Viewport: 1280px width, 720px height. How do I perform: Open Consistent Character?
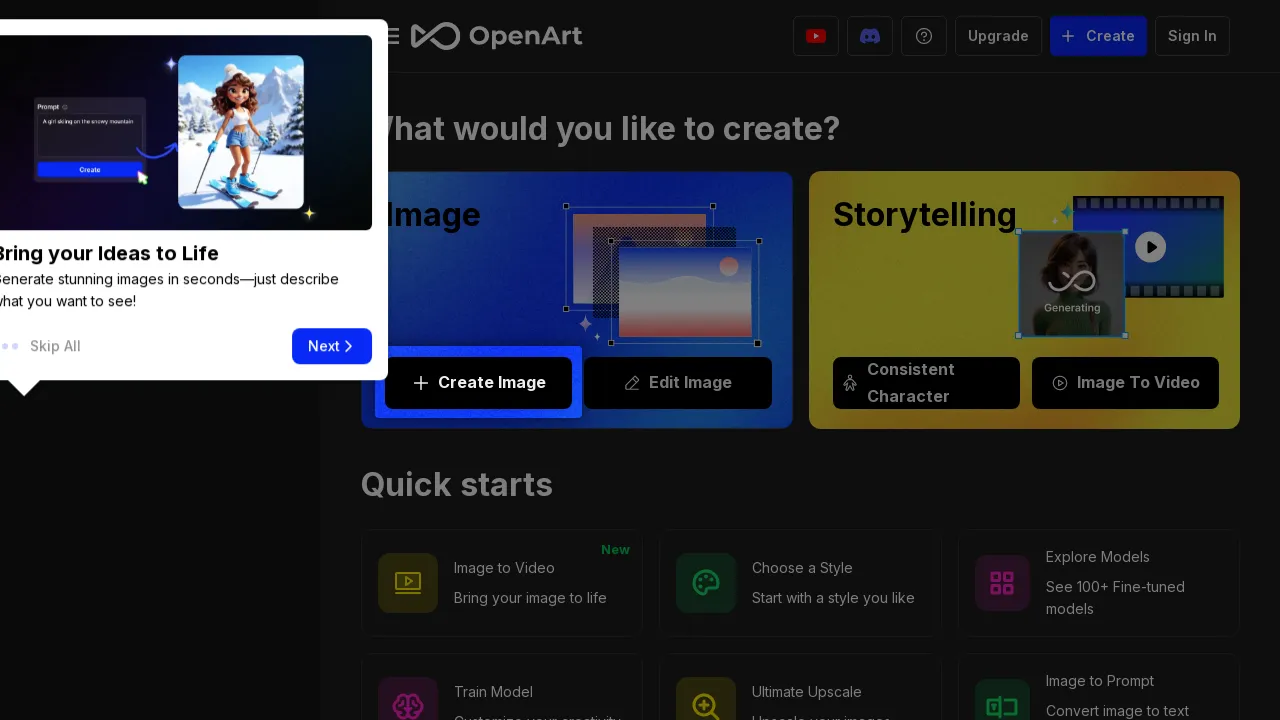[x=926, y=383]
